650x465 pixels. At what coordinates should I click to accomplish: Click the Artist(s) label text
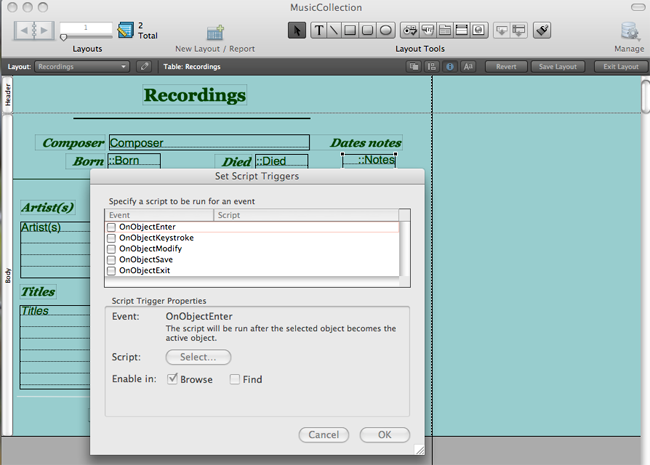pos(48,207)
